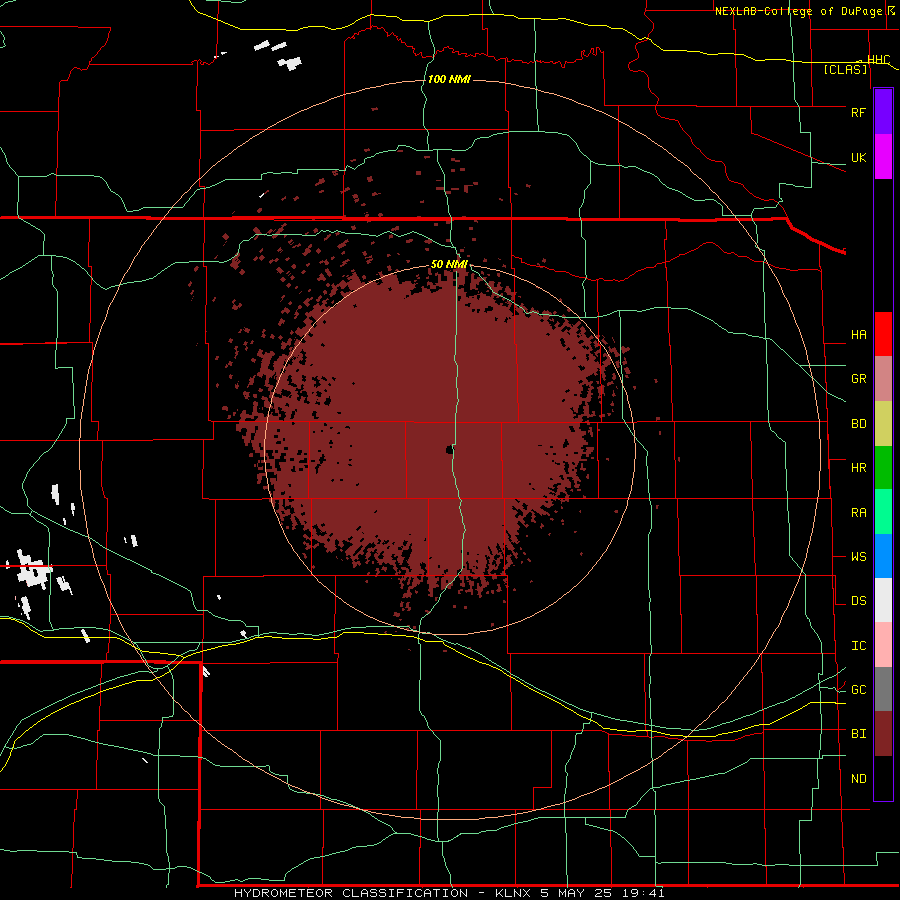The width and height of the screenshot is (900, 900).
Task: Click the BD legend label
Action: coord(858,424)
